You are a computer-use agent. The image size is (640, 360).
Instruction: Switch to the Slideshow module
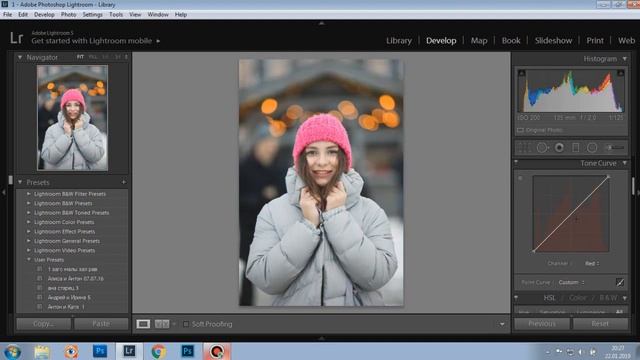click(x=553, y=41)
